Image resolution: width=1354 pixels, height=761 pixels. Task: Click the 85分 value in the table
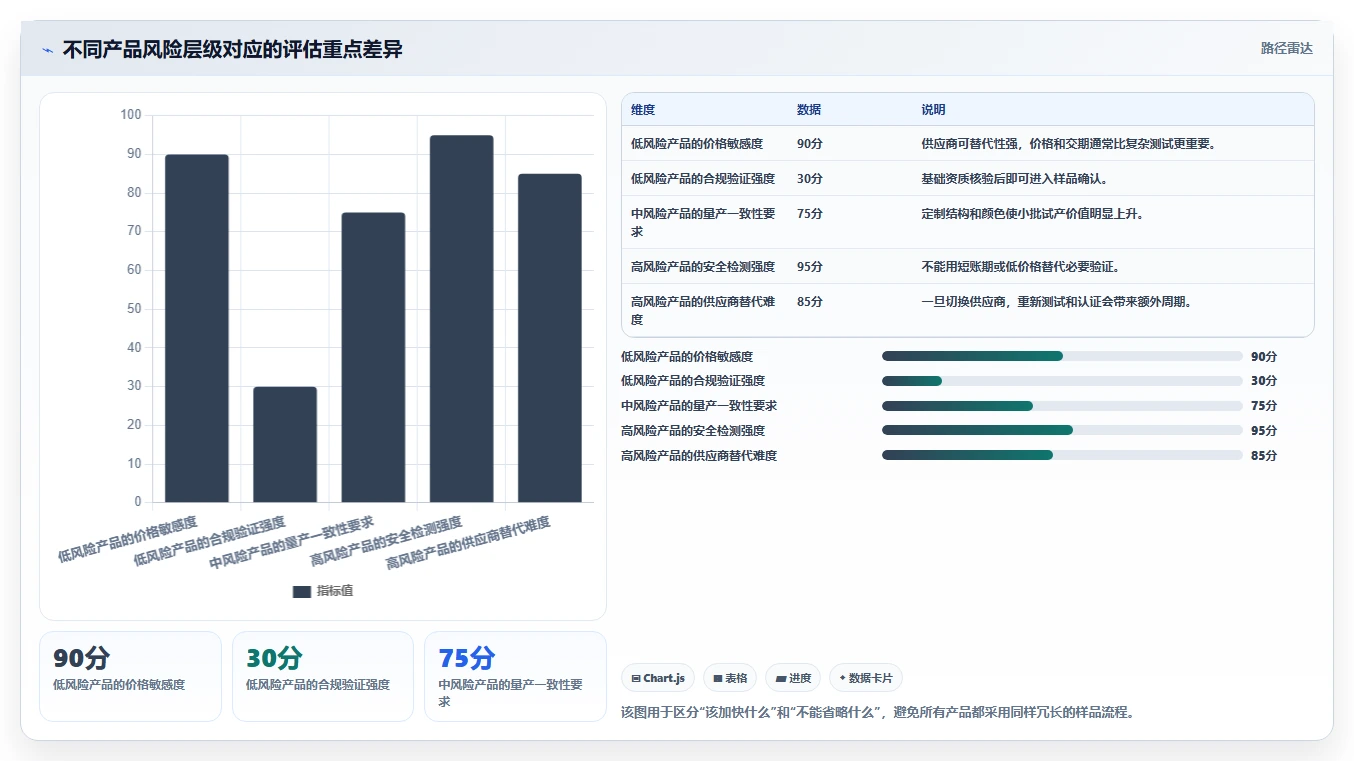coord(810,302)
